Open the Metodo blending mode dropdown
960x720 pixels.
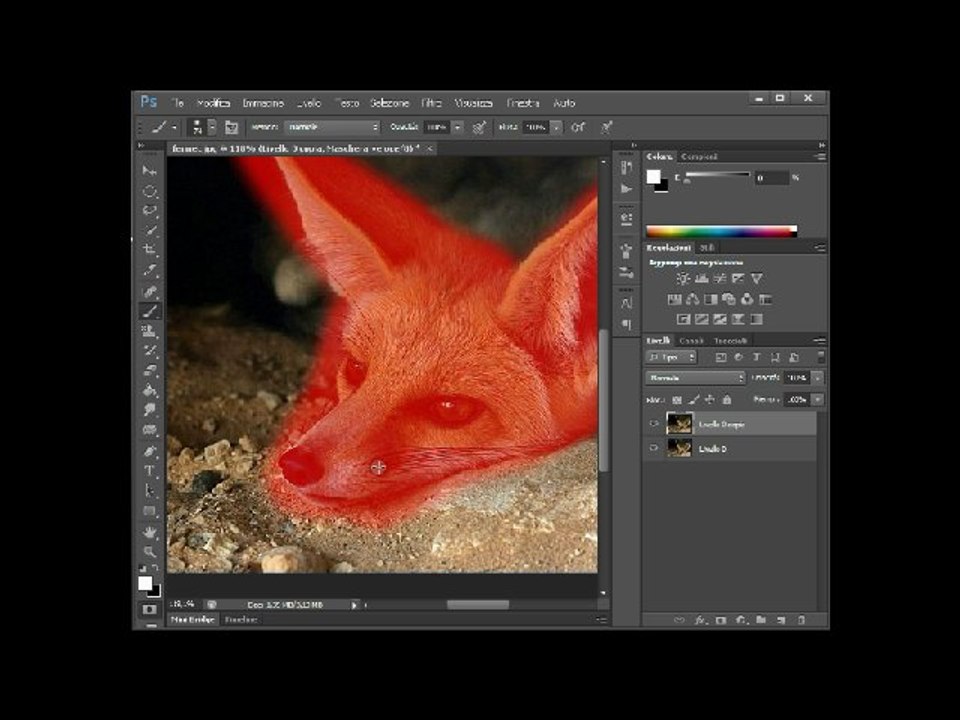click(332, 127)
